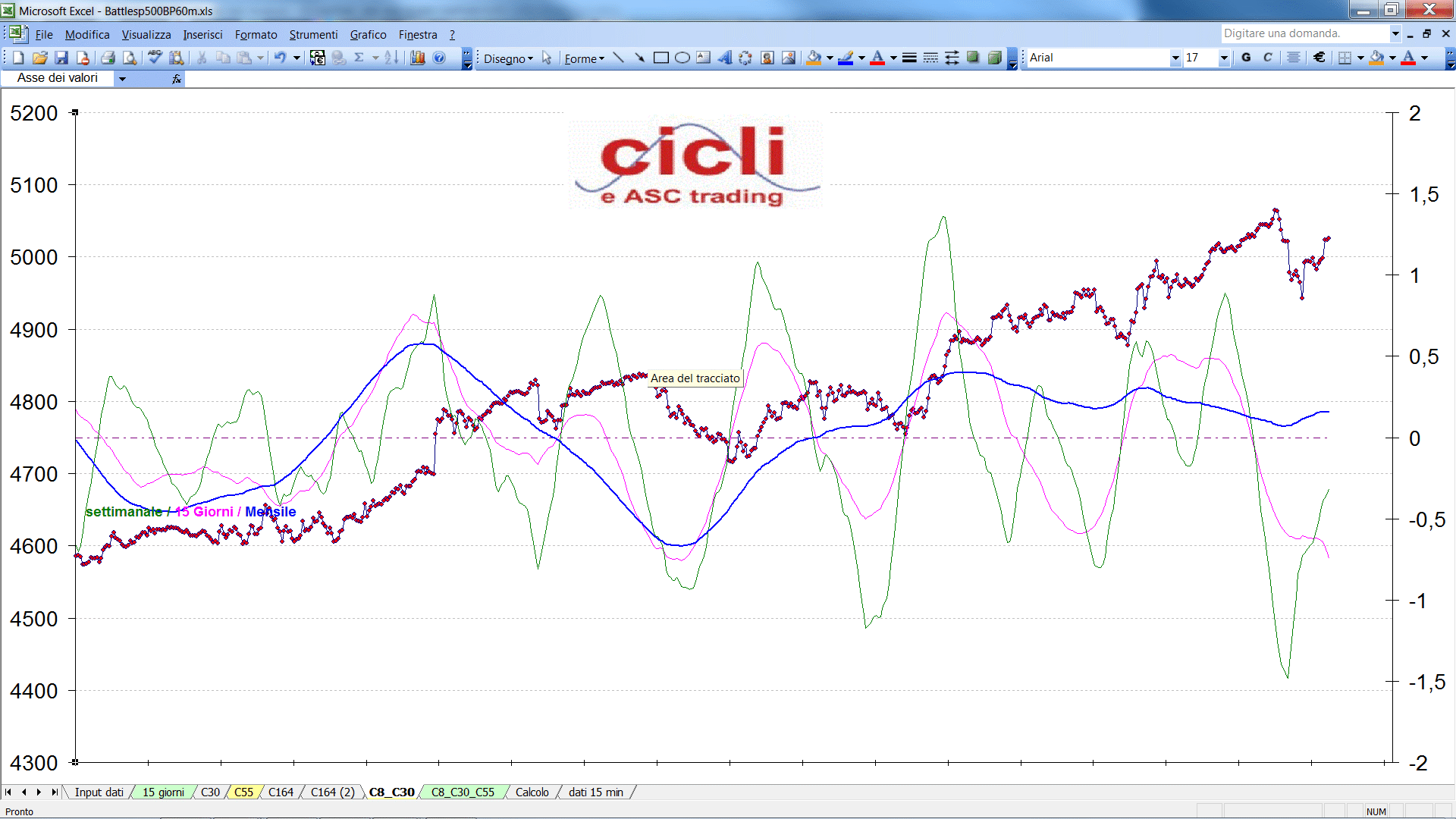Screen dimensions: 1456x819
Task: Switch to the Input dati sheet tab
Action: pos(99,792)
